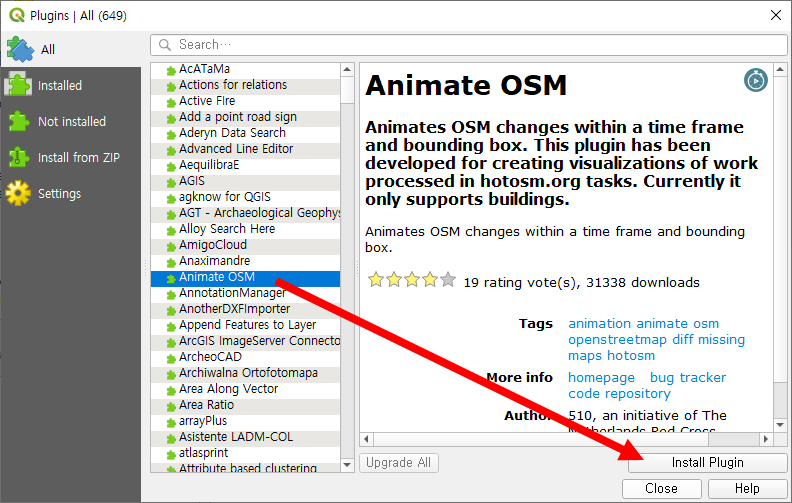Select ArcGIS ImageServer Connector plugin
The height and width of the screenshot is (503, 792).
point(245,341)
